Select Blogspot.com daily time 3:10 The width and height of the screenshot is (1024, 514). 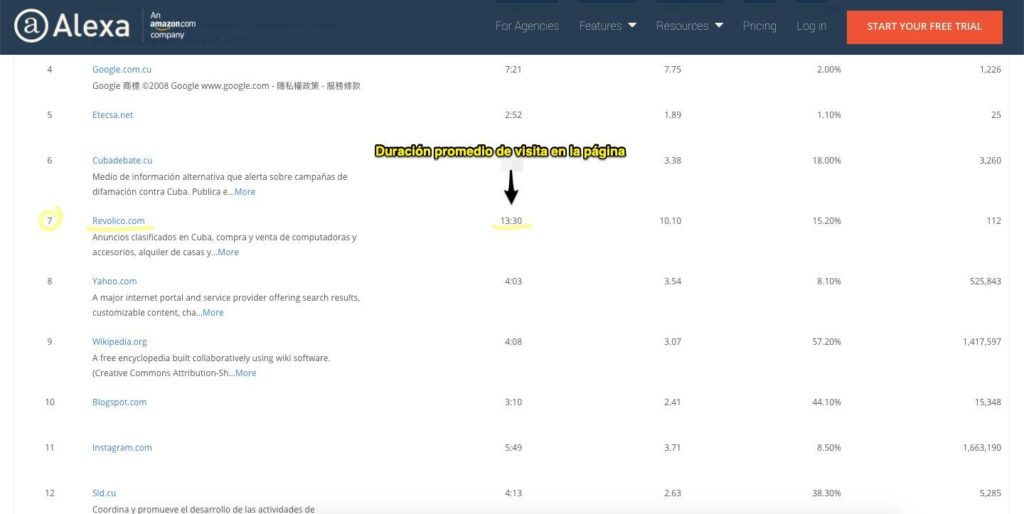[x=513, y=402]
